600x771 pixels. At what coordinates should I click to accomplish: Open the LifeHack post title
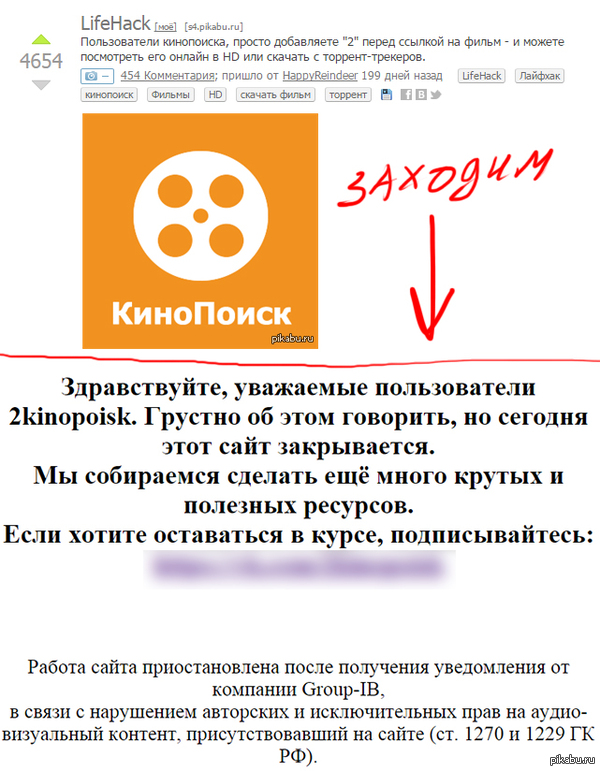click(x=116, y=23)
